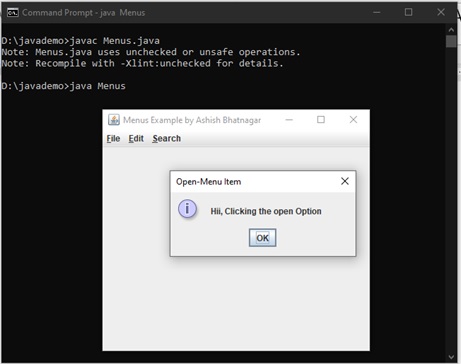The image size is (461, 364).
Task: Click the information icon in the dialog
Action: [x=187, y=209]
